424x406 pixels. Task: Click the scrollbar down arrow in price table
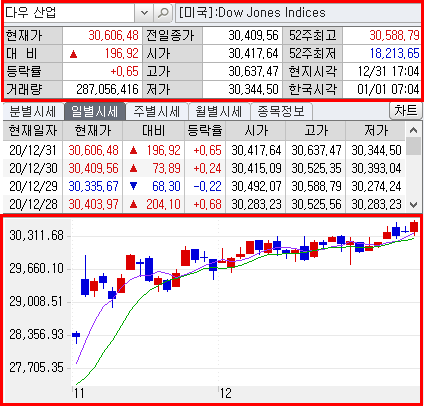[414, 205]
